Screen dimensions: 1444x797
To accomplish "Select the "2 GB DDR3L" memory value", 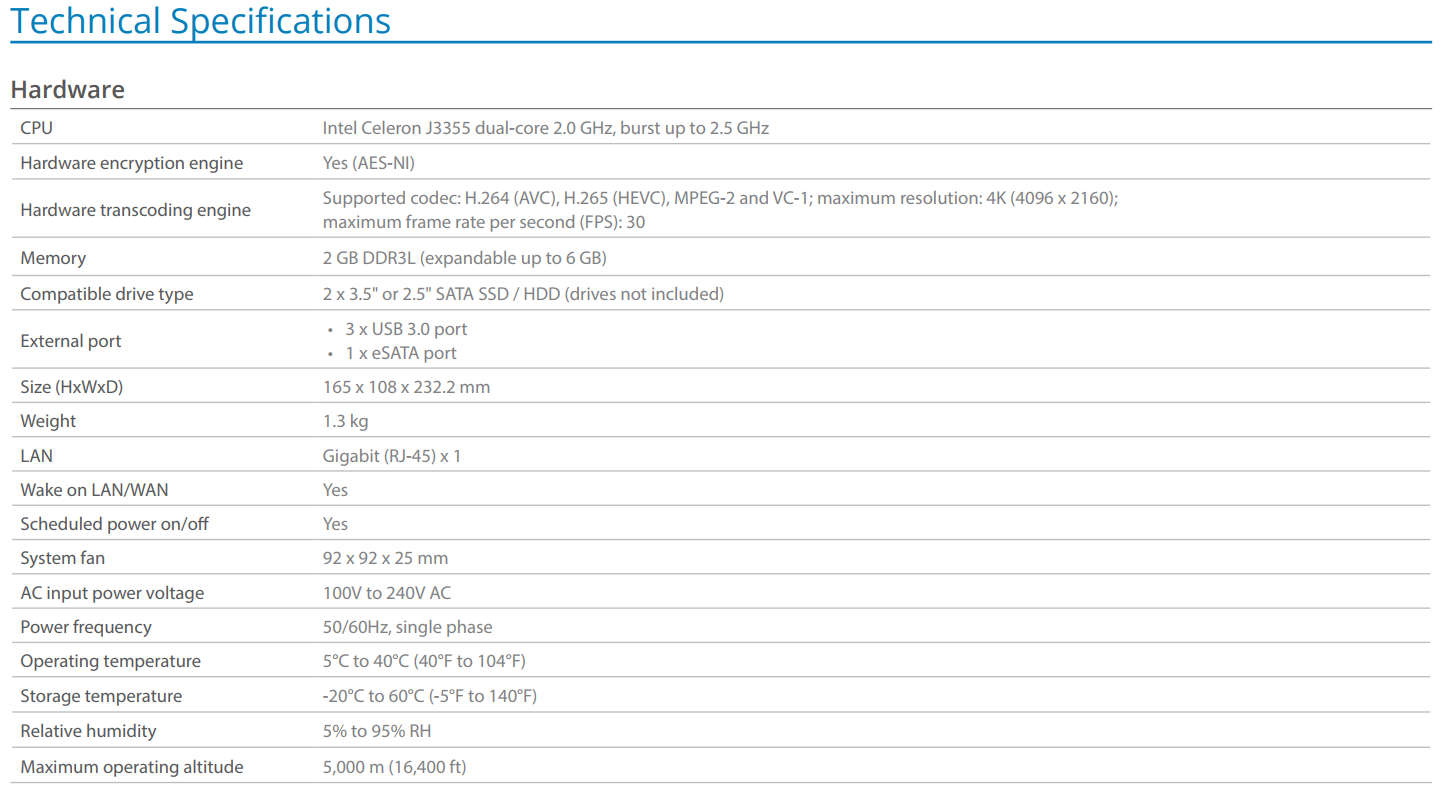I will pos(464,258).
